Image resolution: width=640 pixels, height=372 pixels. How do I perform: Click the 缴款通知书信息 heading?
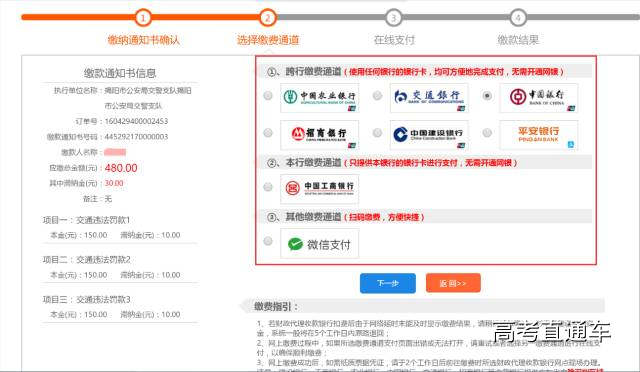pyautogui.click(x=120, y=74)
